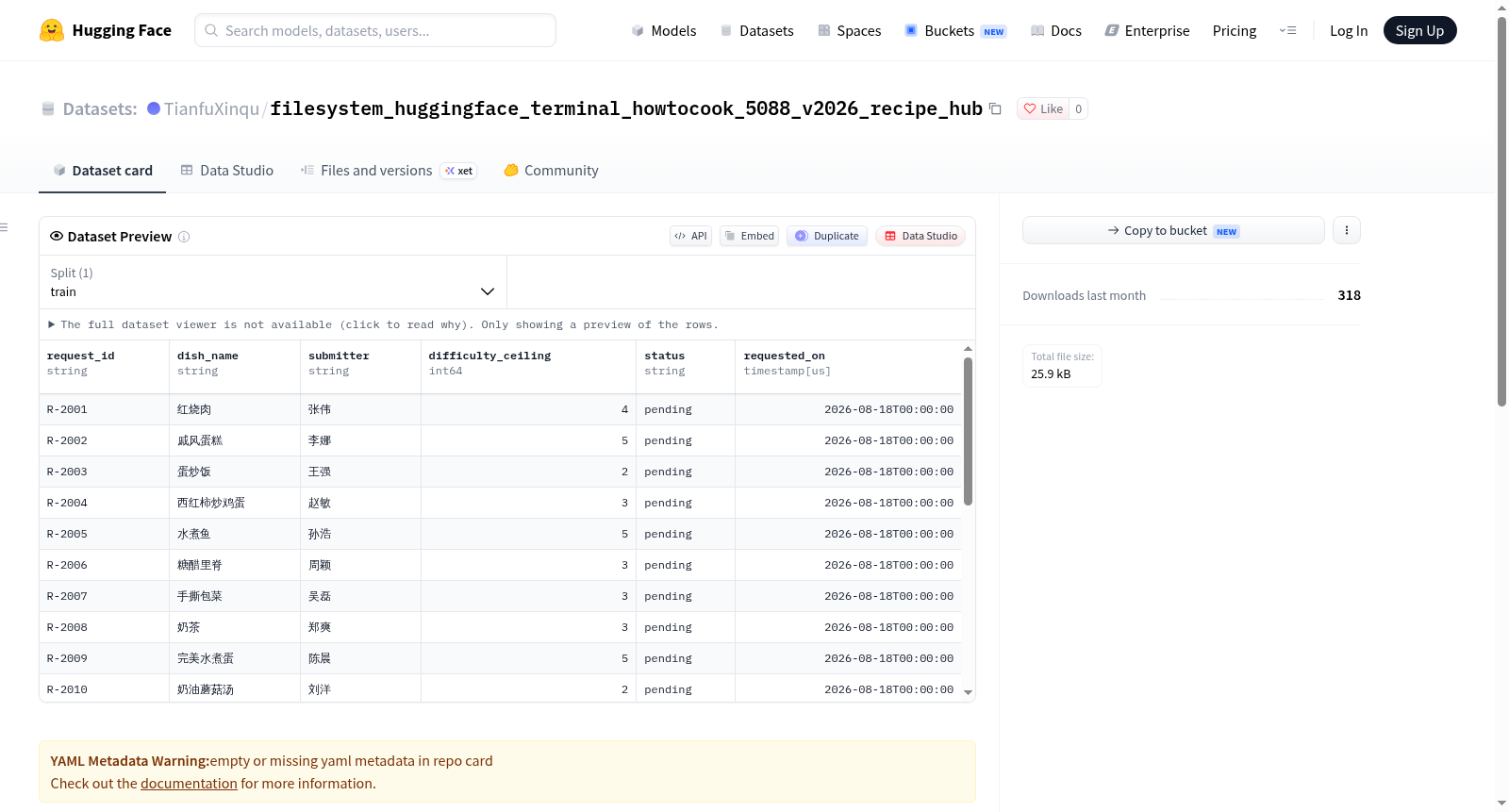
Task: Open Models in the top navigation
Action: click(x=664, y=30)
